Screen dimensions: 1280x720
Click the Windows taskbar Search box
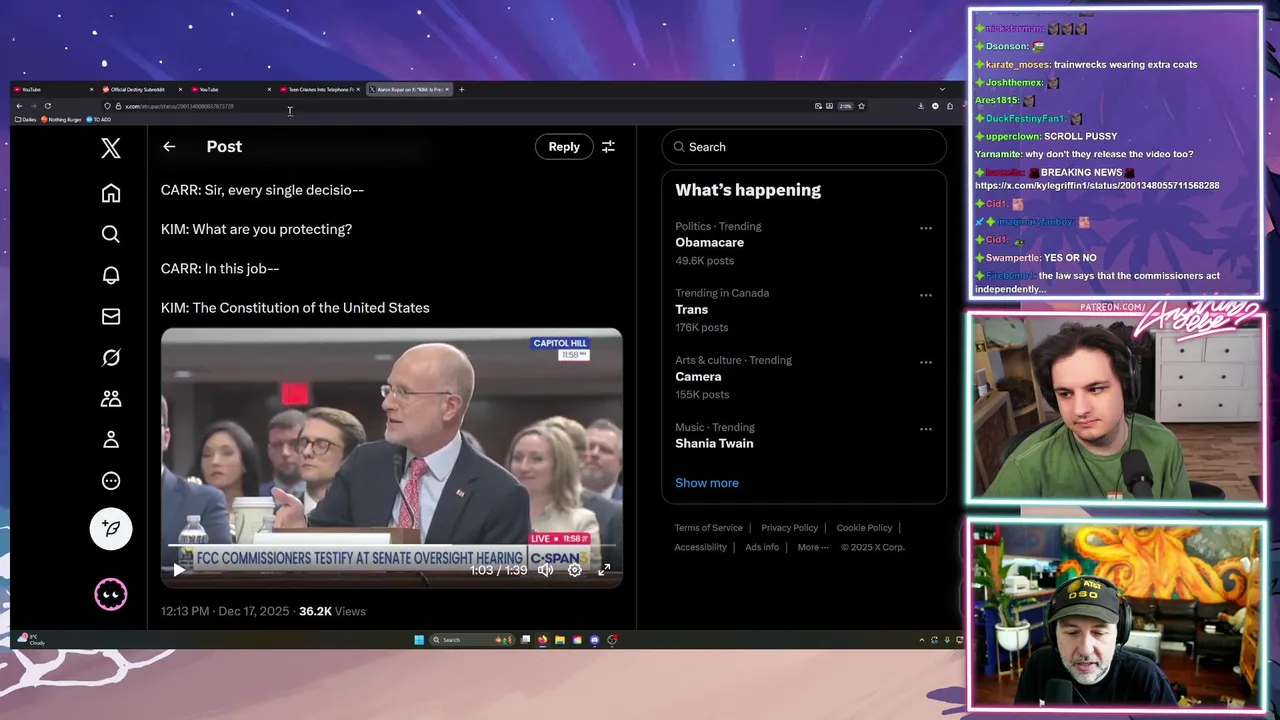tap(472, 640)
